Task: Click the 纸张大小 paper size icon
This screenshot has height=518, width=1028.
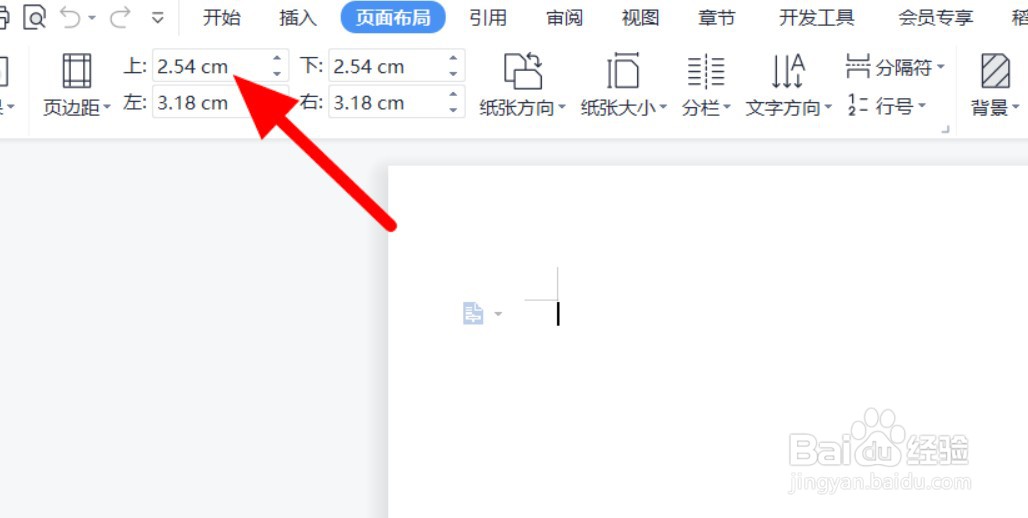Action: click(623, 71)
